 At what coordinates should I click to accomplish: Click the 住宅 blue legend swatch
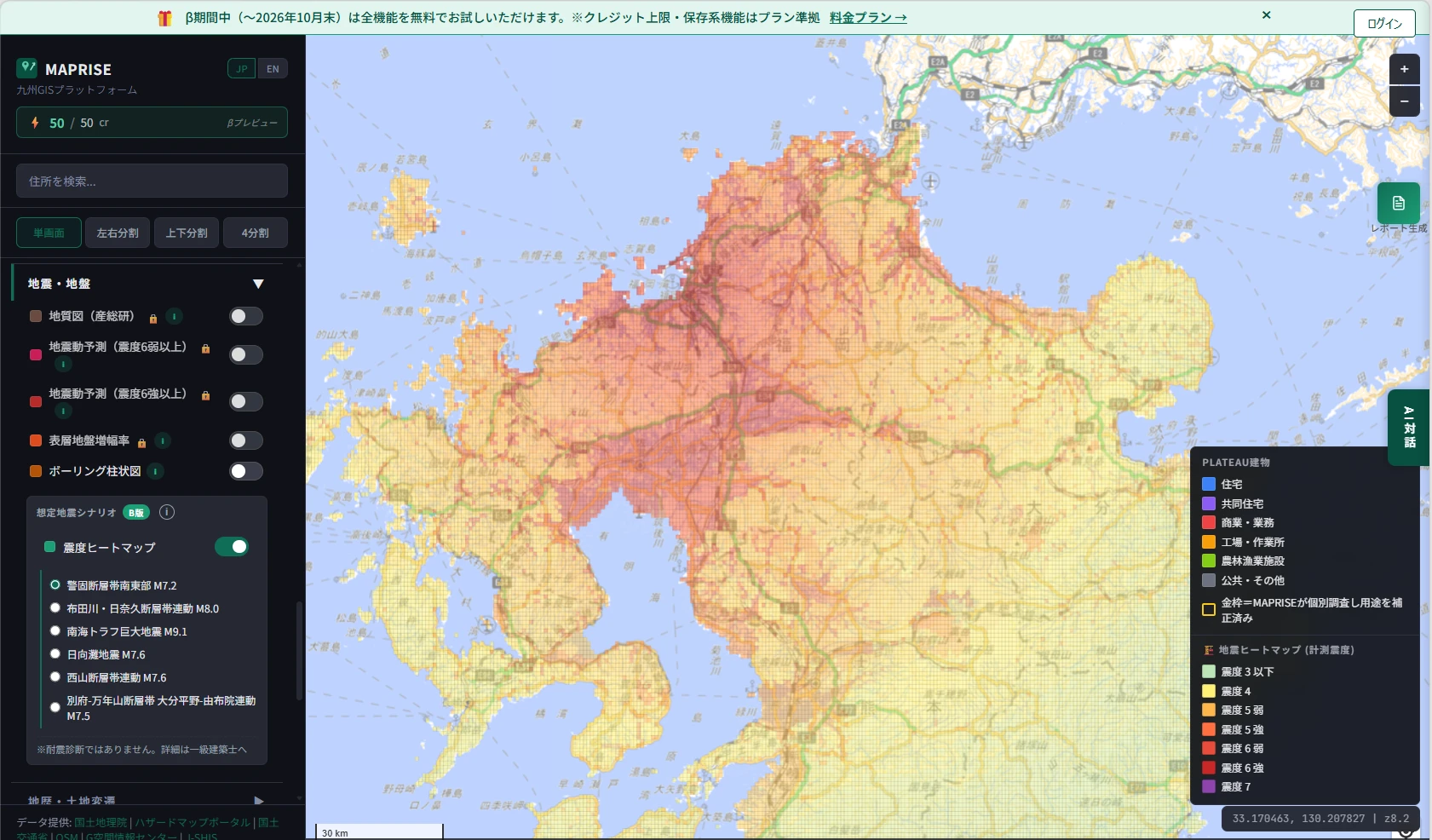coord(1209,484)
